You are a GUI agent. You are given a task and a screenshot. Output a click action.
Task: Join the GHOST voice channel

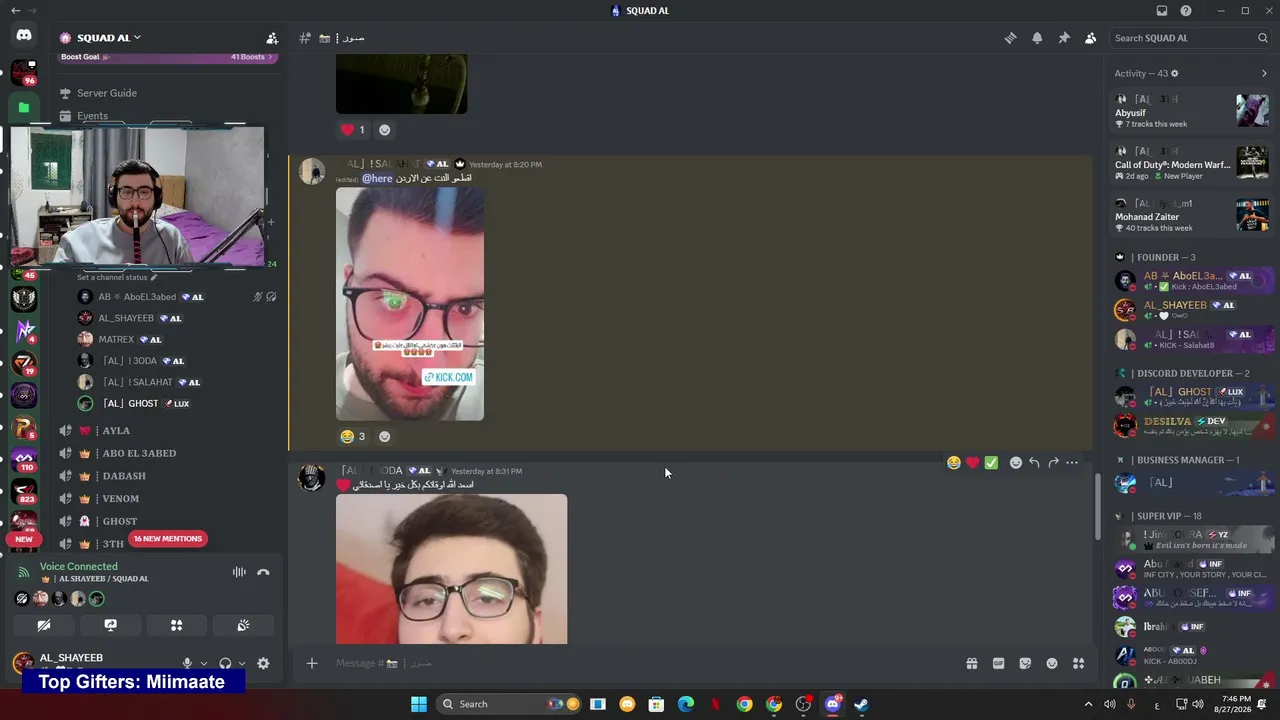click(120, 521)
